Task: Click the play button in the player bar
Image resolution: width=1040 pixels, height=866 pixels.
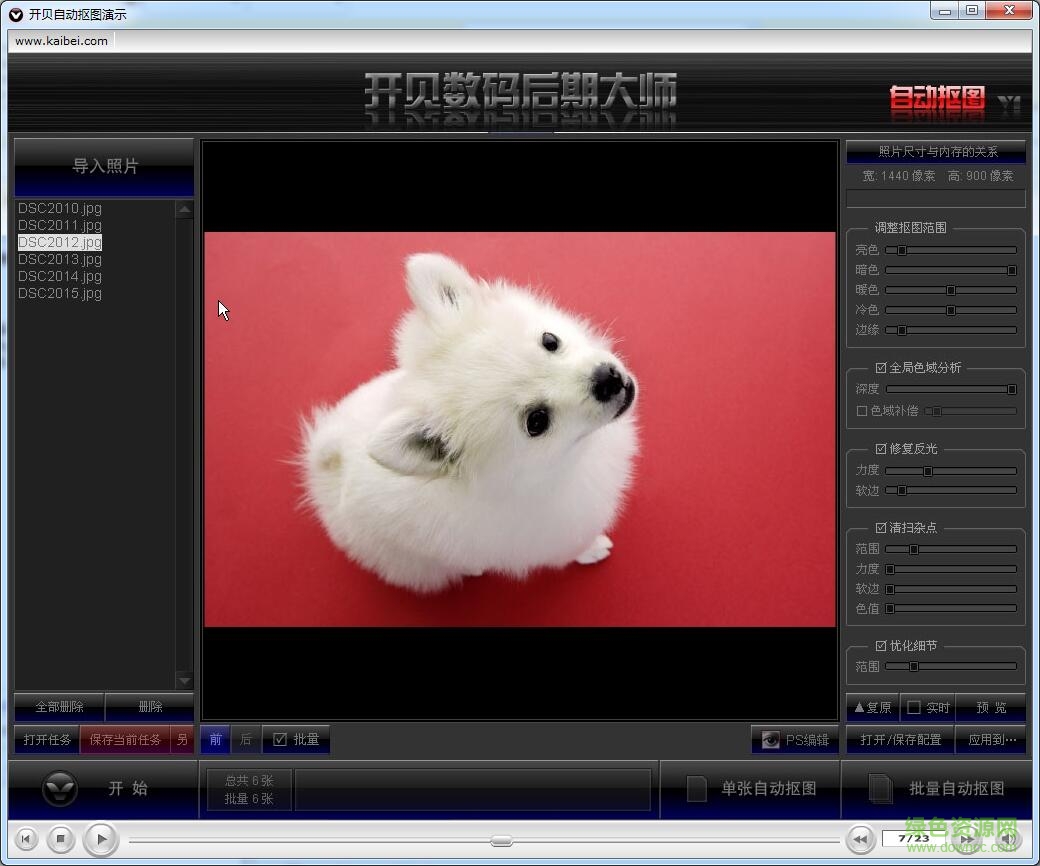Action: (x=100, y=839)
